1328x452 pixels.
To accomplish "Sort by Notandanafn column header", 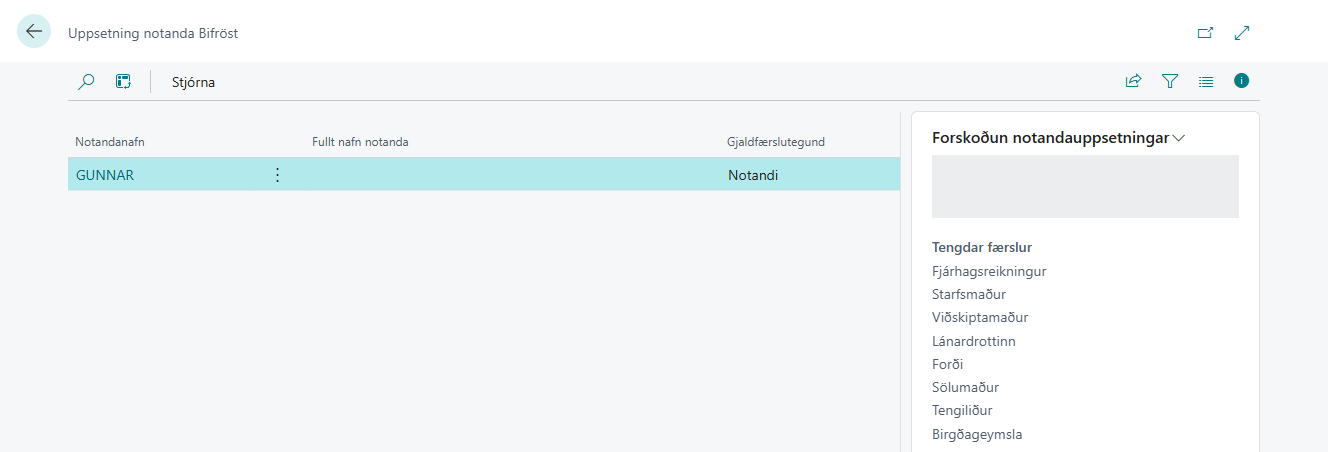I will click(110, 142).
